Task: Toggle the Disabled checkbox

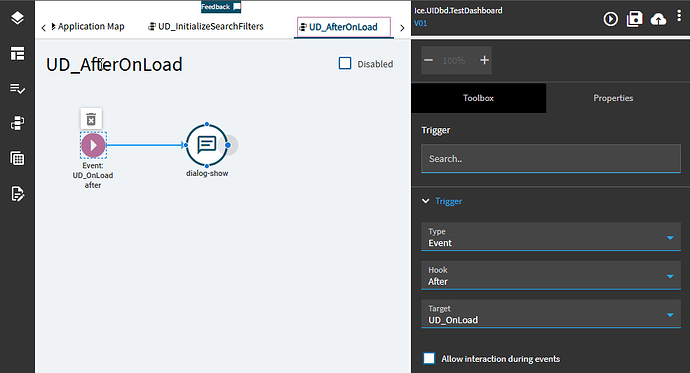Action: point(345,63)
